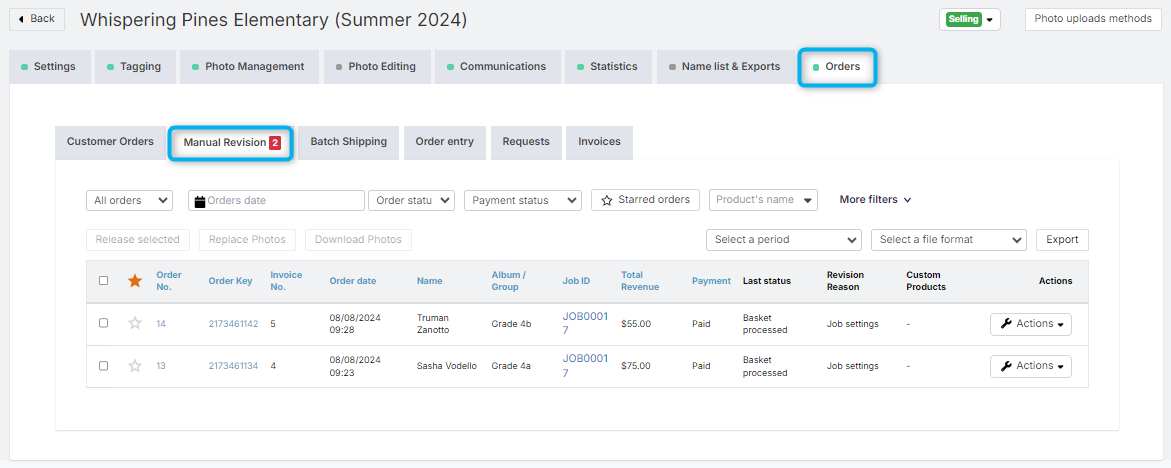Open the Select a file format dropdown
Screen dimensions: 1171x468
949,240
